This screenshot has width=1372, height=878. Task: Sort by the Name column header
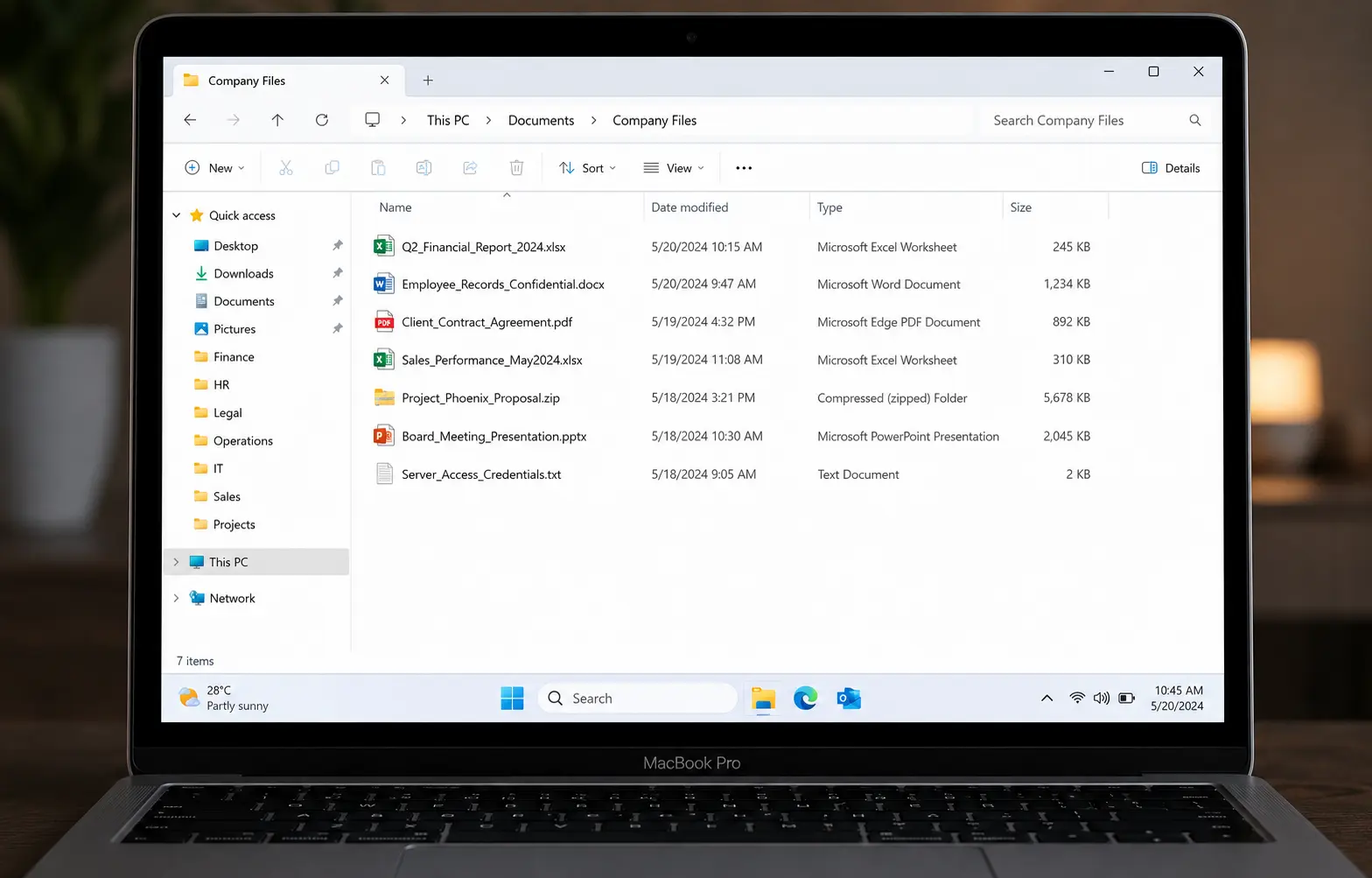395,207
